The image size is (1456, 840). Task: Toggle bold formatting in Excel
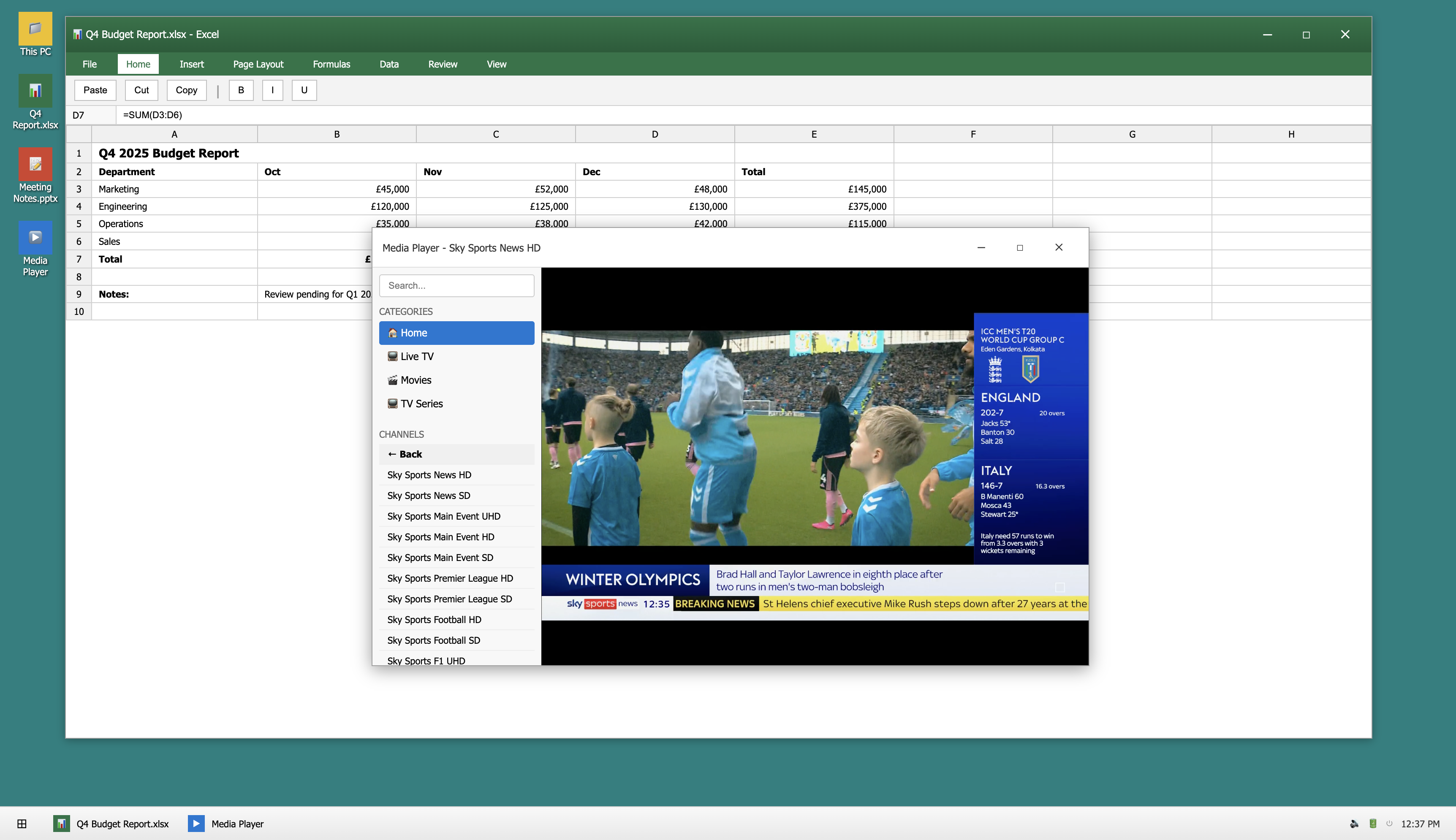pyautogui.click(x=240, y=90)
